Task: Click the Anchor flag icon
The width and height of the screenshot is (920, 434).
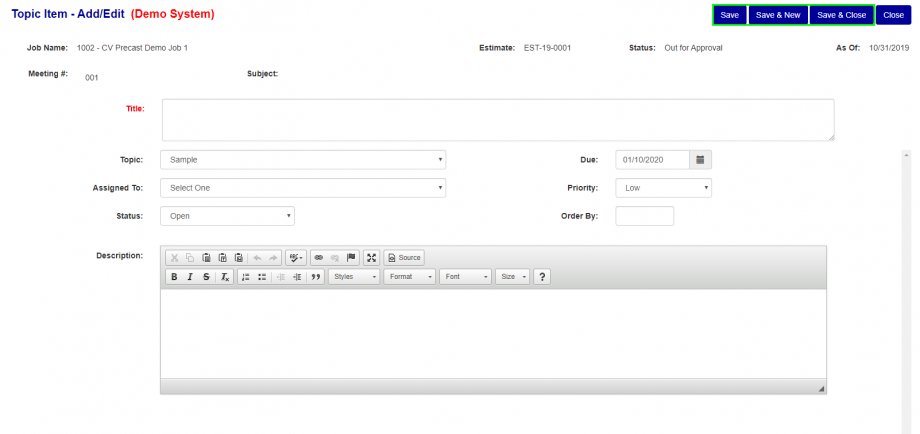Action: coord(351,257)
